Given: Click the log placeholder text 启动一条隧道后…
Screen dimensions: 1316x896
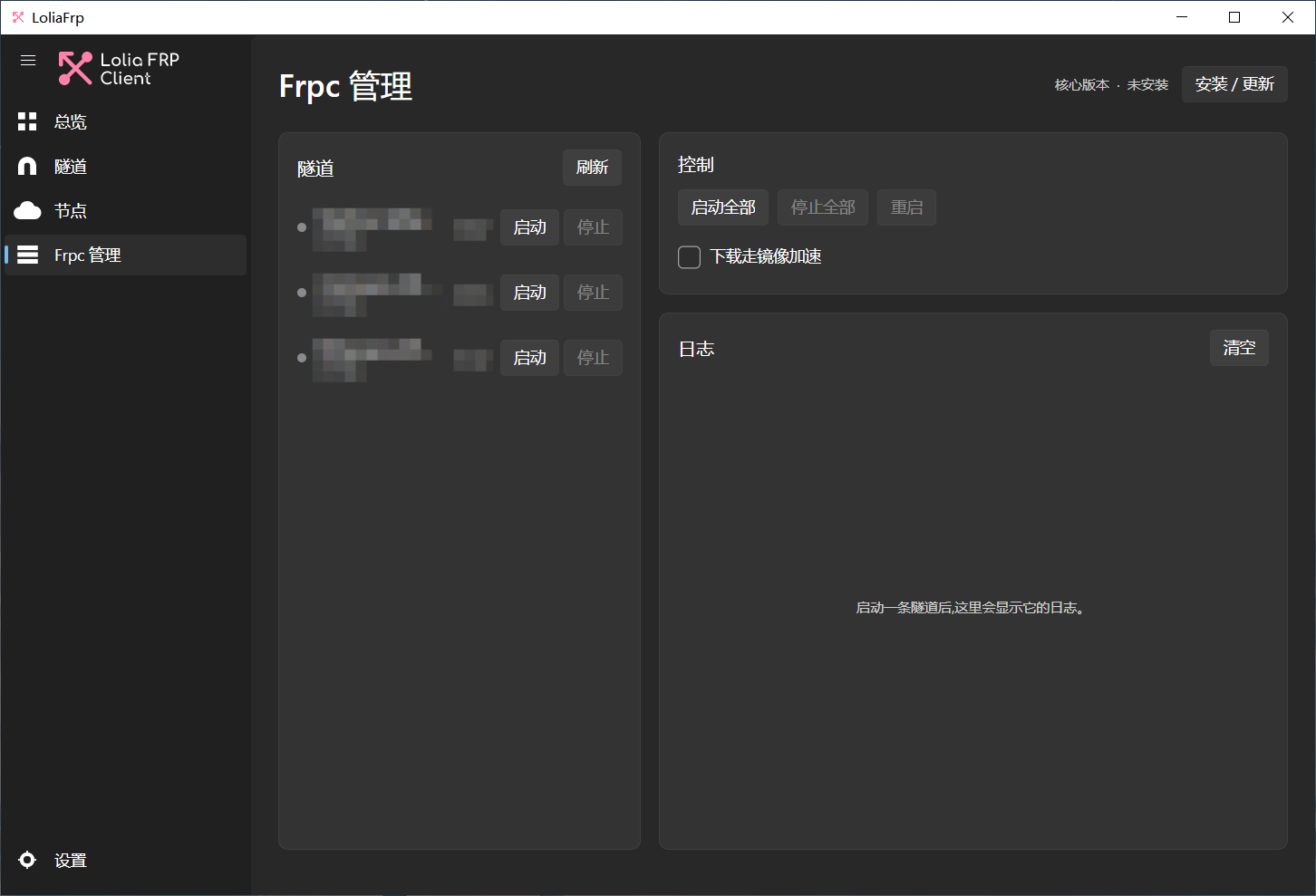Looking at the screenshot, I should click(970, 608).
